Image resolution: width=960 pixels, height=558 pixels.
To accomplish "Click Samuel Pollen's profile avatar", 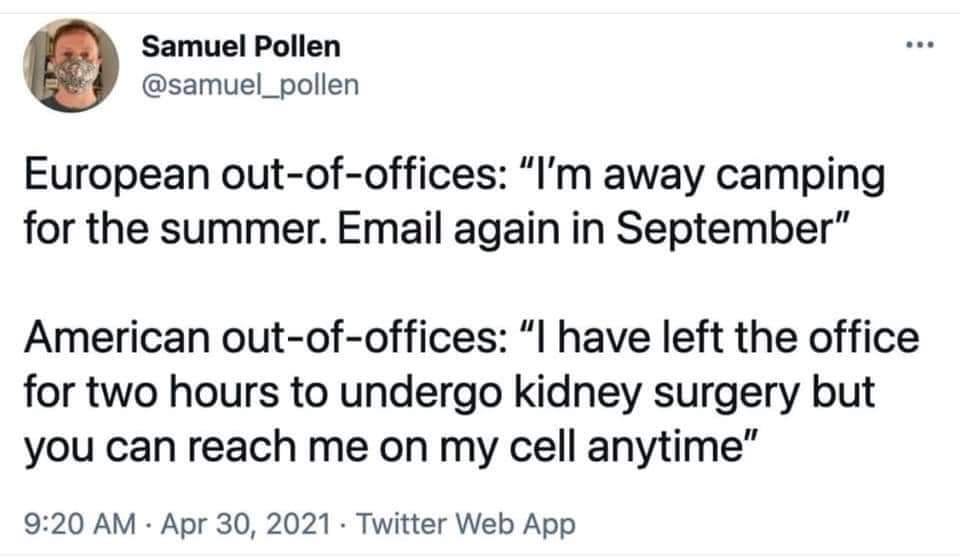I will [70, 65].
